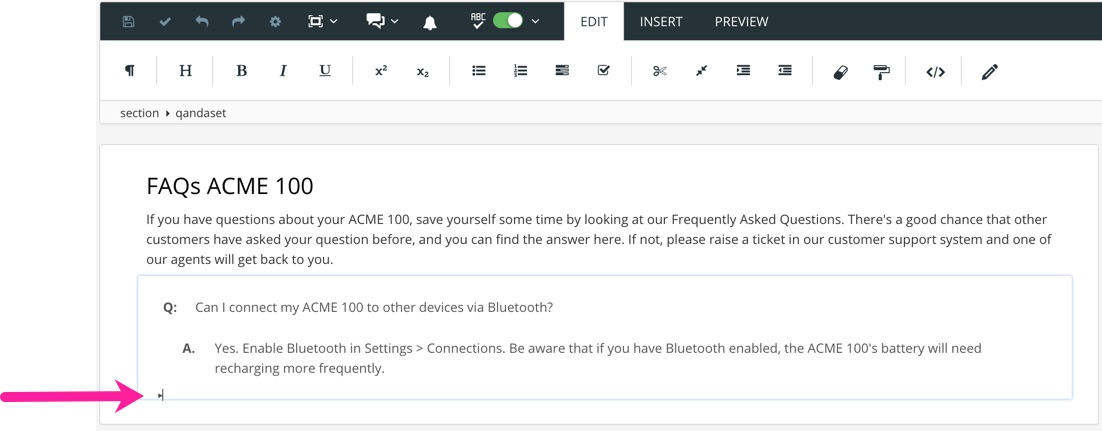
Task: Insert a numbered list
Action: point(520,71)
